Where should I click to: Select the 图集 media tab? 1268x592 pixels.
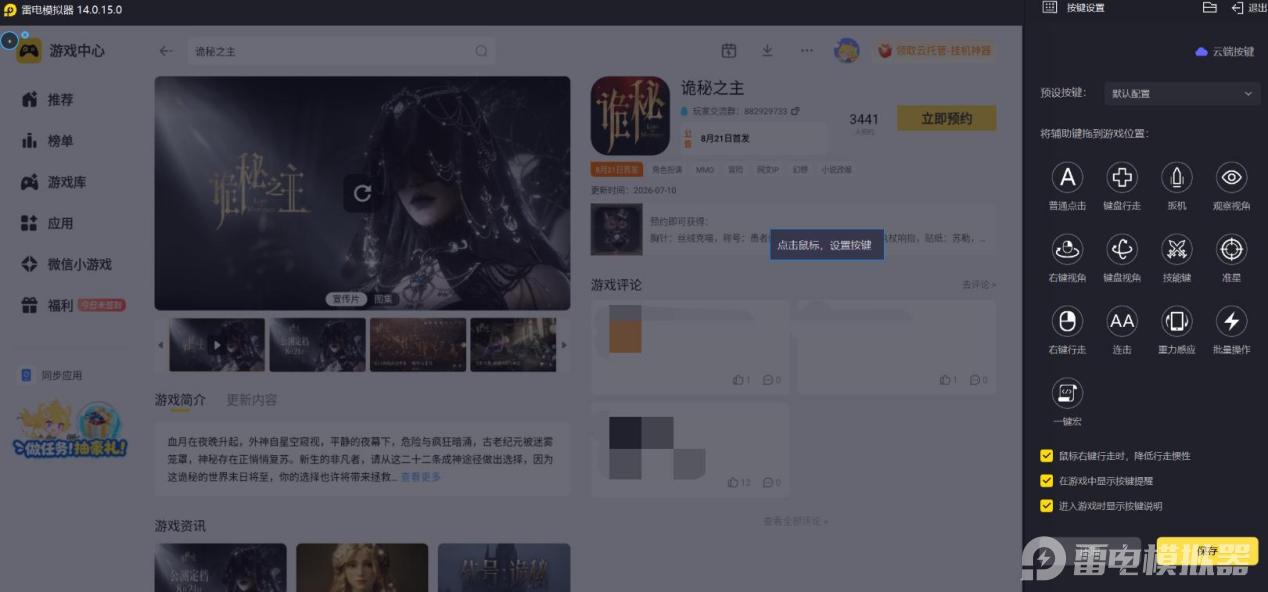(x=384, y=299)
